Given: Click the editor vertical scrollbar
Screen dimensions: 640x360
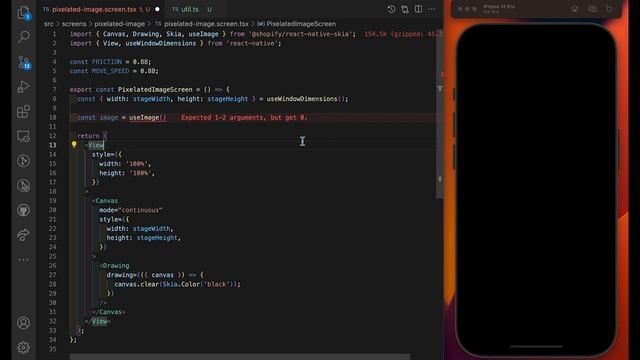Looking at the screenshot, I should (x=440, y=114).
